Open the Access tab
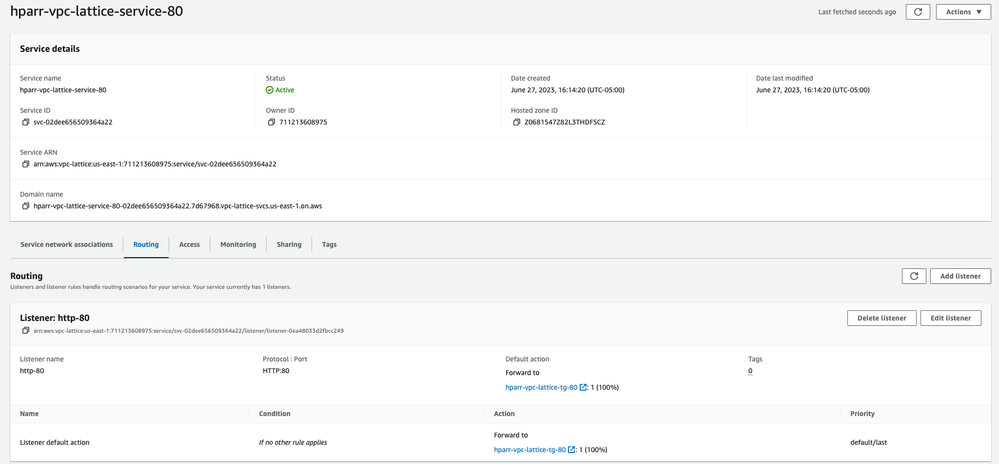The height and width of the screenshot is (464, 999). (189, 244)
